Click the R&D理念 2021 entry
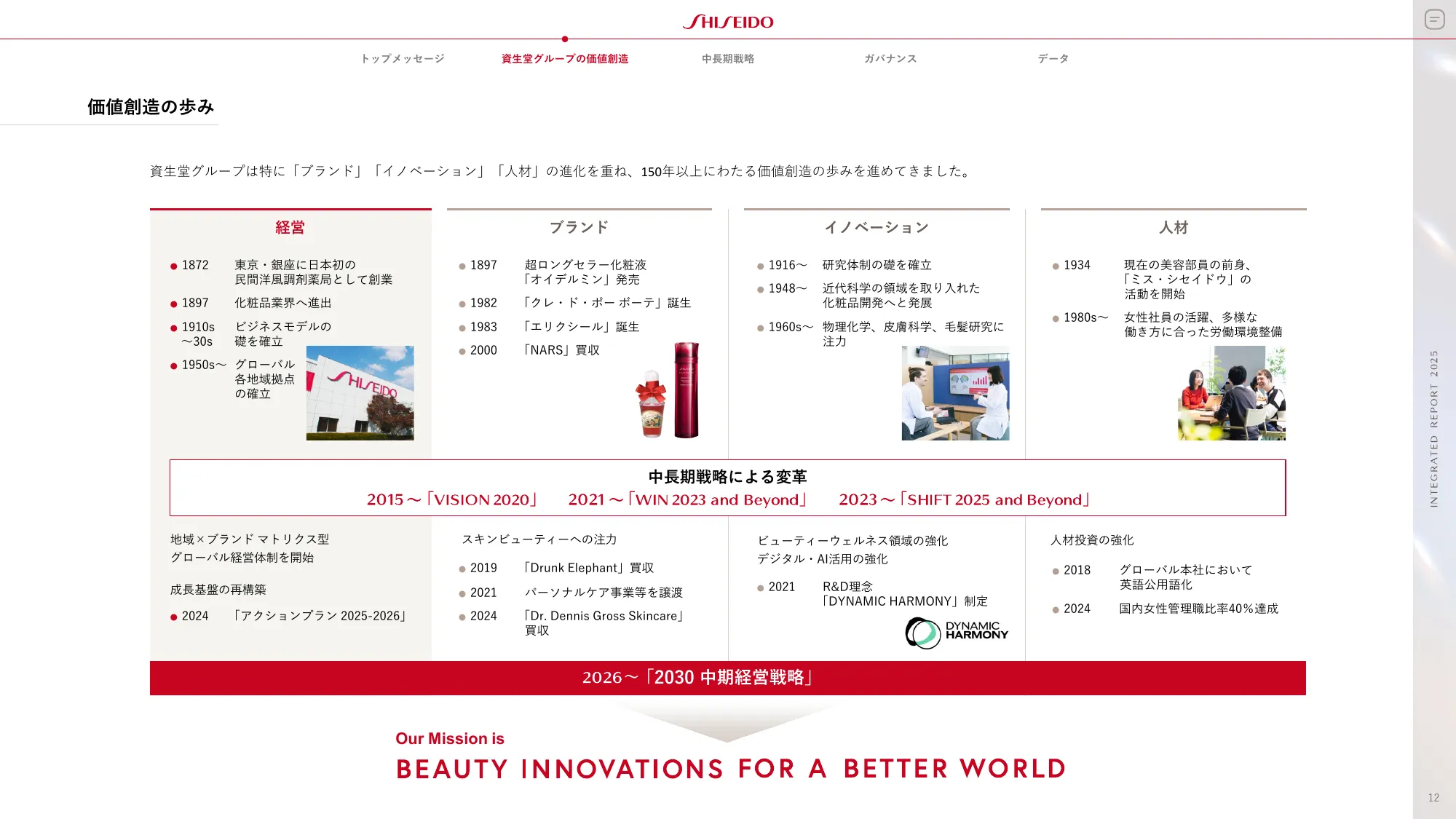Image resolution: width=1456 pixels, height=819 pixels. click(x=874, y=594)
